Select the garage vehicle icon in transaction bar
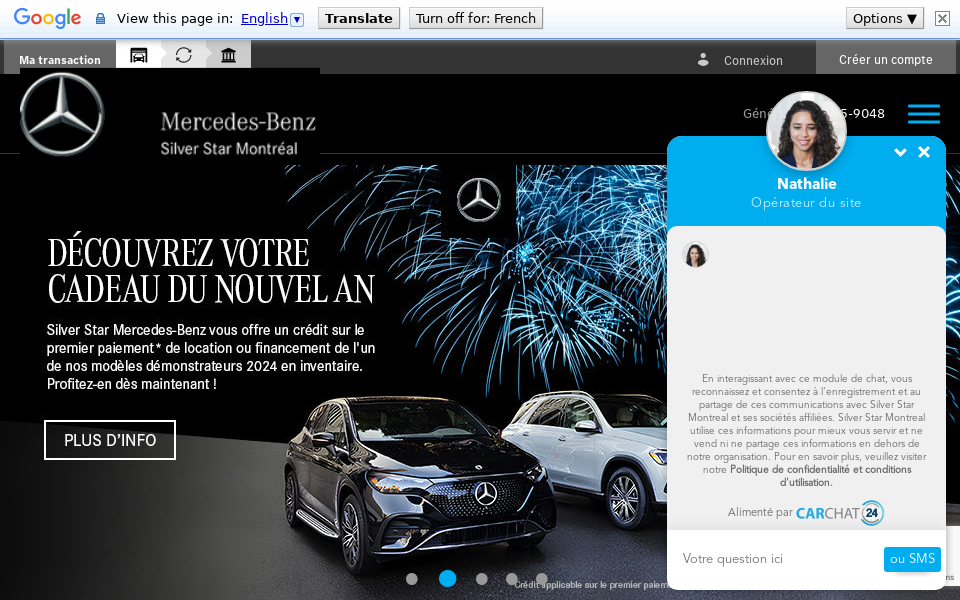This screenshot has width=960, height=600. [139, 55]
